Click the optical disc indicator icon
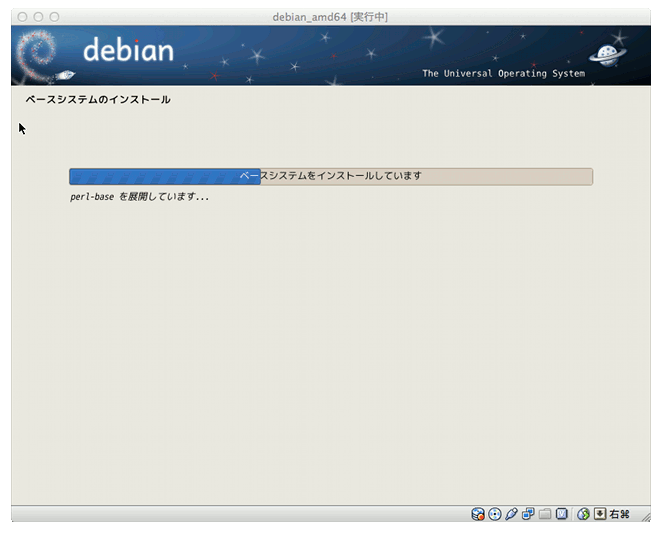662x538 pixels. pyautogui.click(x=495, y=514)
